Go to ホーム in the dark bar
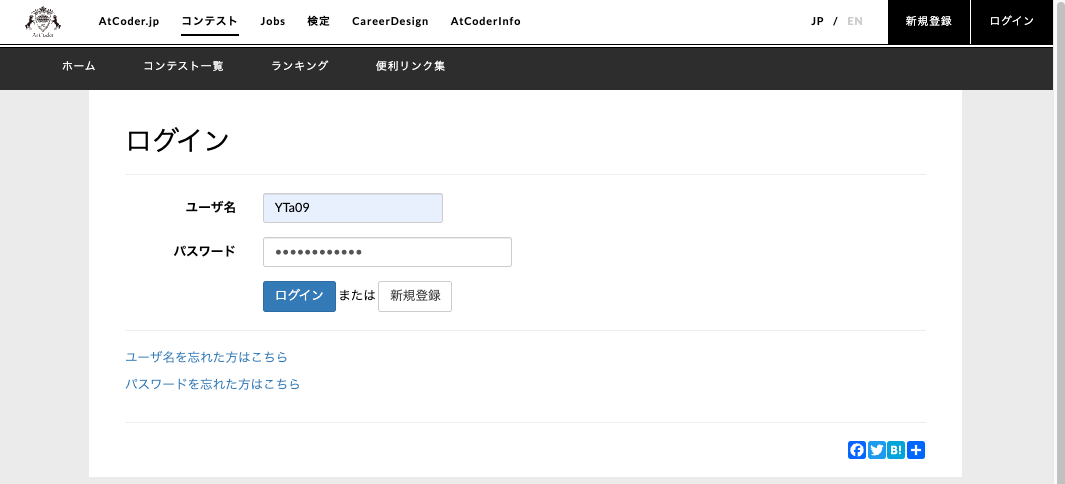The height and width of the screenshot is (484, 1065). tap(79, 66)
